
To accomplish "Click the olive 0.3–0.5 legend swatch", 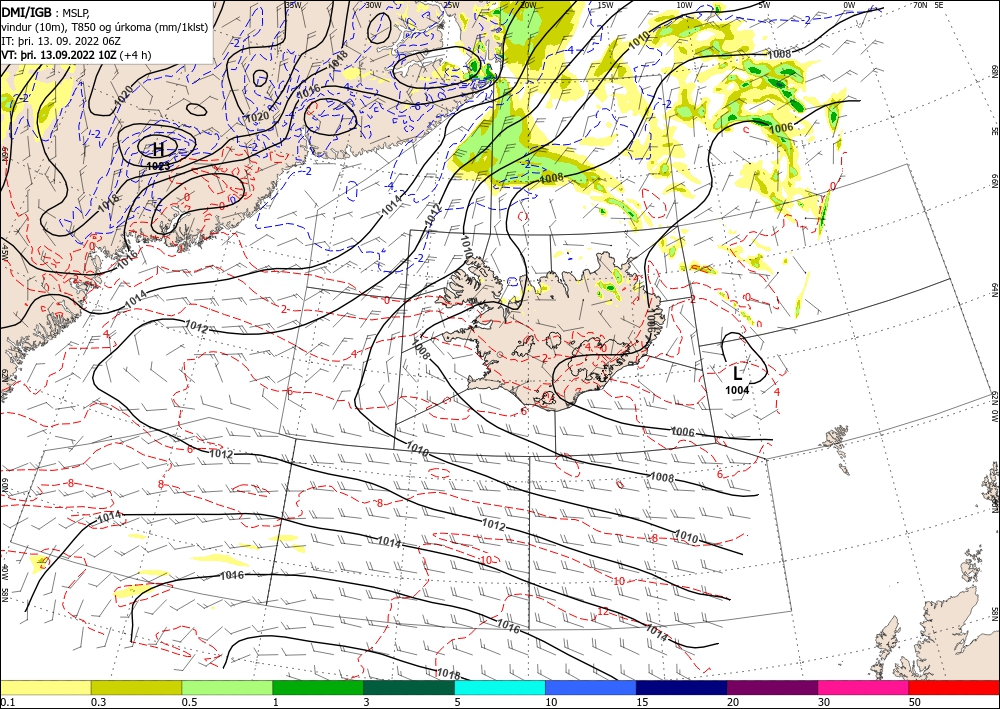I will click(x=136, y=687).
